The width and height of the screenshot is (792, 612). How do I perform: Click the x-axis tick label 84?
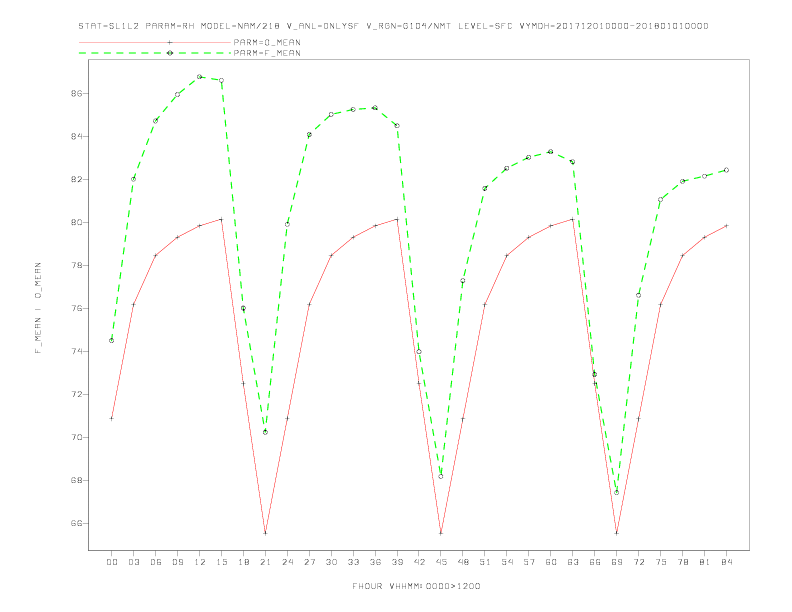726,562
